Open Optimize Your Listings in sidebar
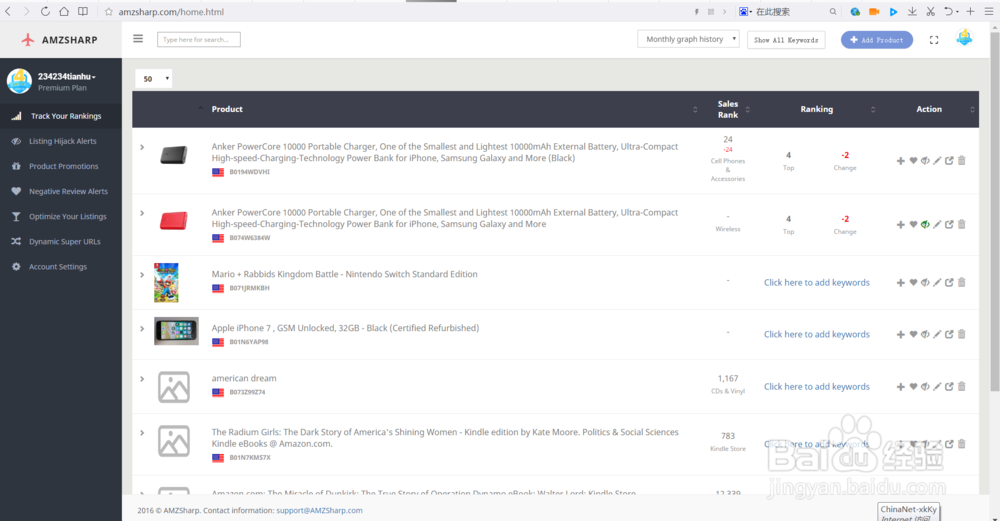This screenshot has height=521, width=1000. pos(61,216)
